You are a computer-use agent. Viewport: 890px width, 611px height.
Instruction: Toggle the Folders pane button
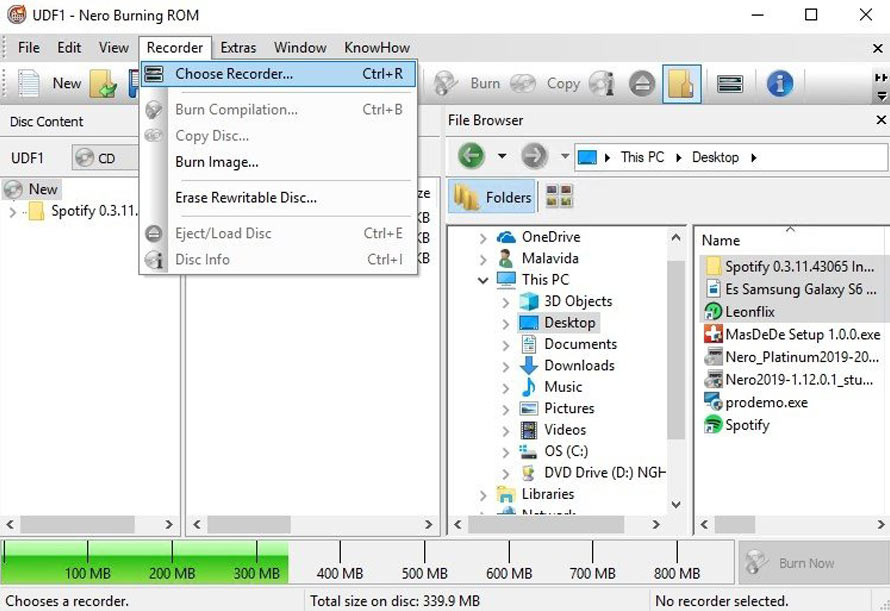(494, 197)
